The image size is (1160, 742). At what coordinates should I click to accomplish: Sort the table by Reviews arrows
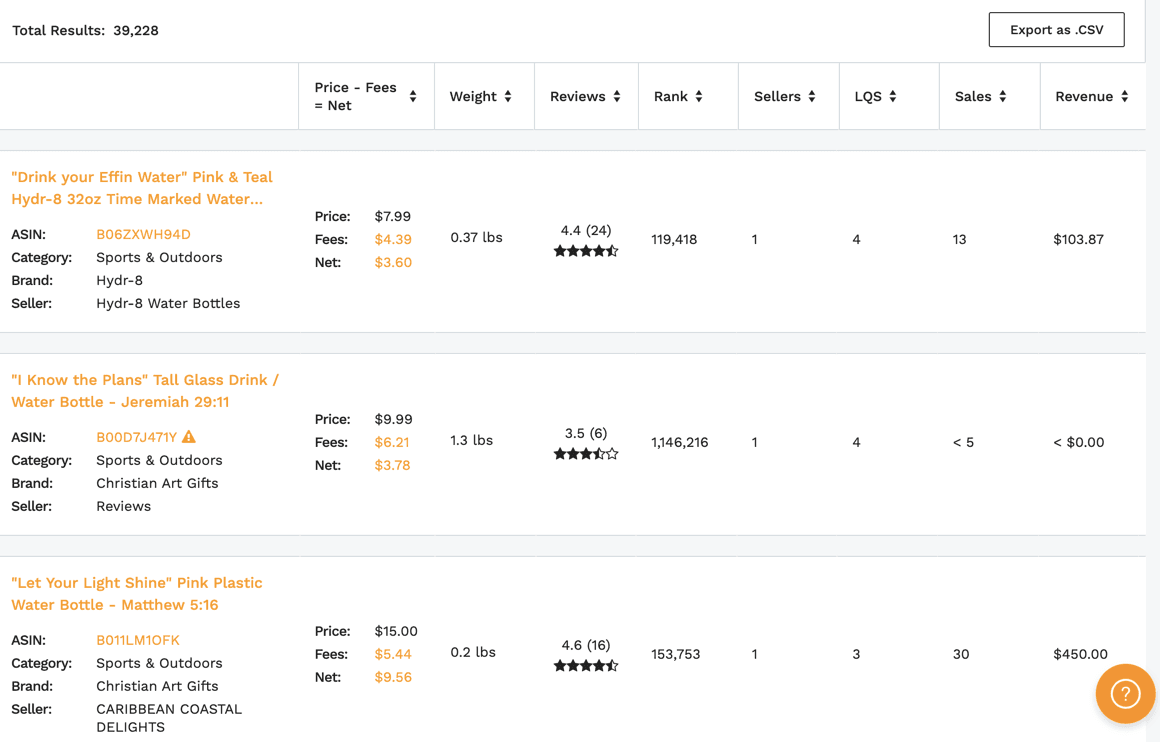coord(617,96)
